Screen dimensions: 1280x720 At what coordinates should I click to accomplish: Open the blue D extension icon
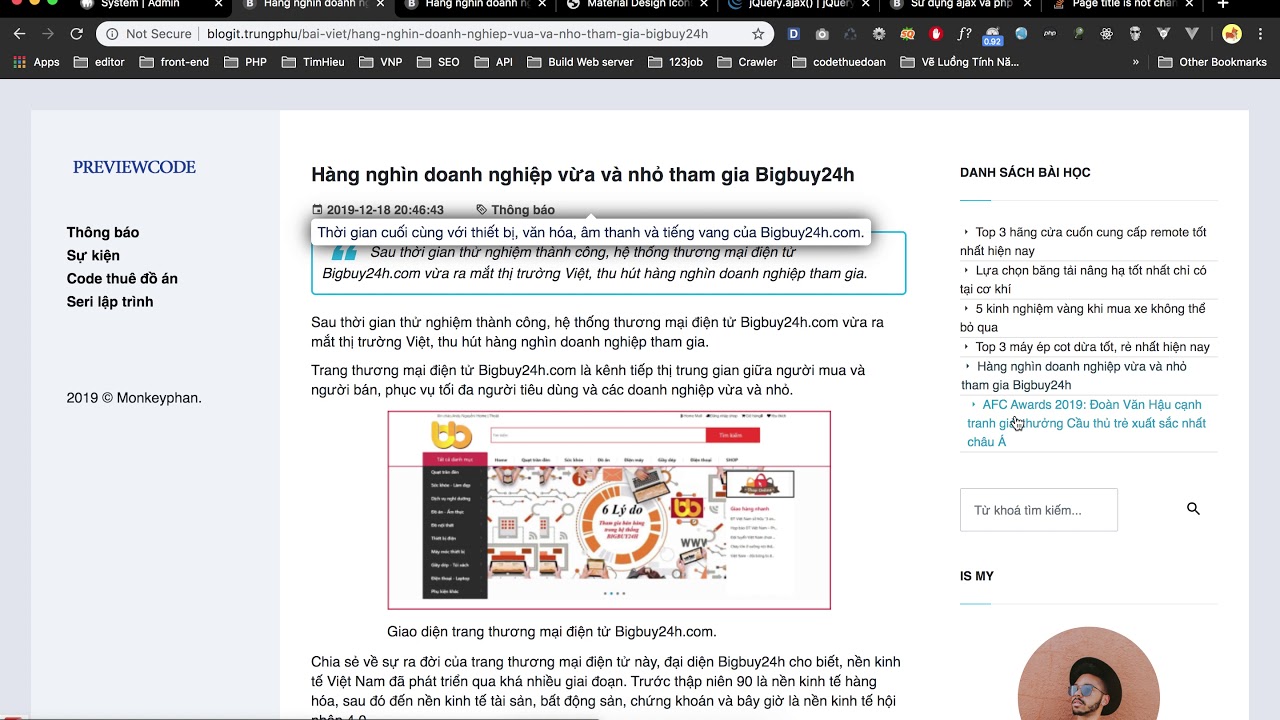tap(793, 34)
